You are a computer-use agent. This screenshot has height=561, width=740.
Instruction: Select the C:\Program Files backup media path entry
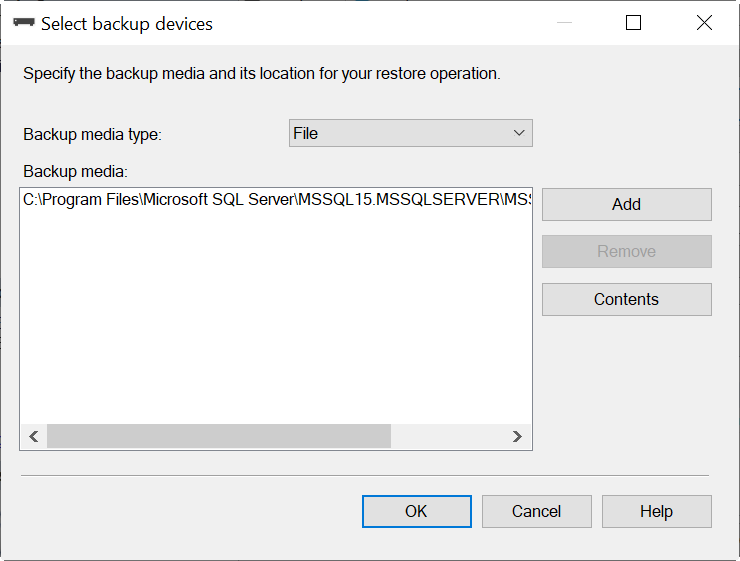tap(277, 200)
